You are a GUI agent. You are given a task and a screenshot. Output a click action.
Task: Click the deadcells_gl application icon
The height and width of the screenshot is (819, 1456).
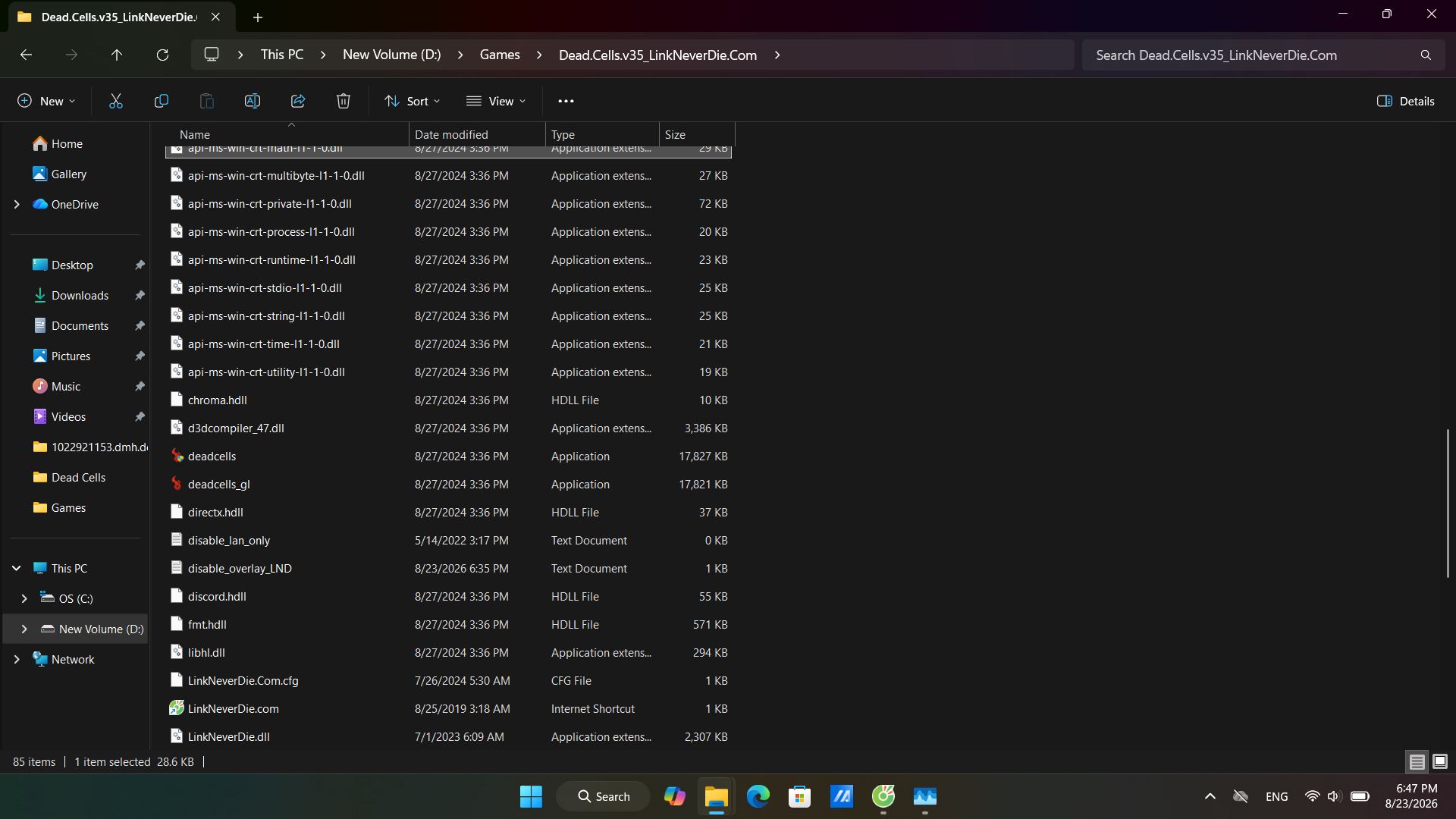[177, 484]
